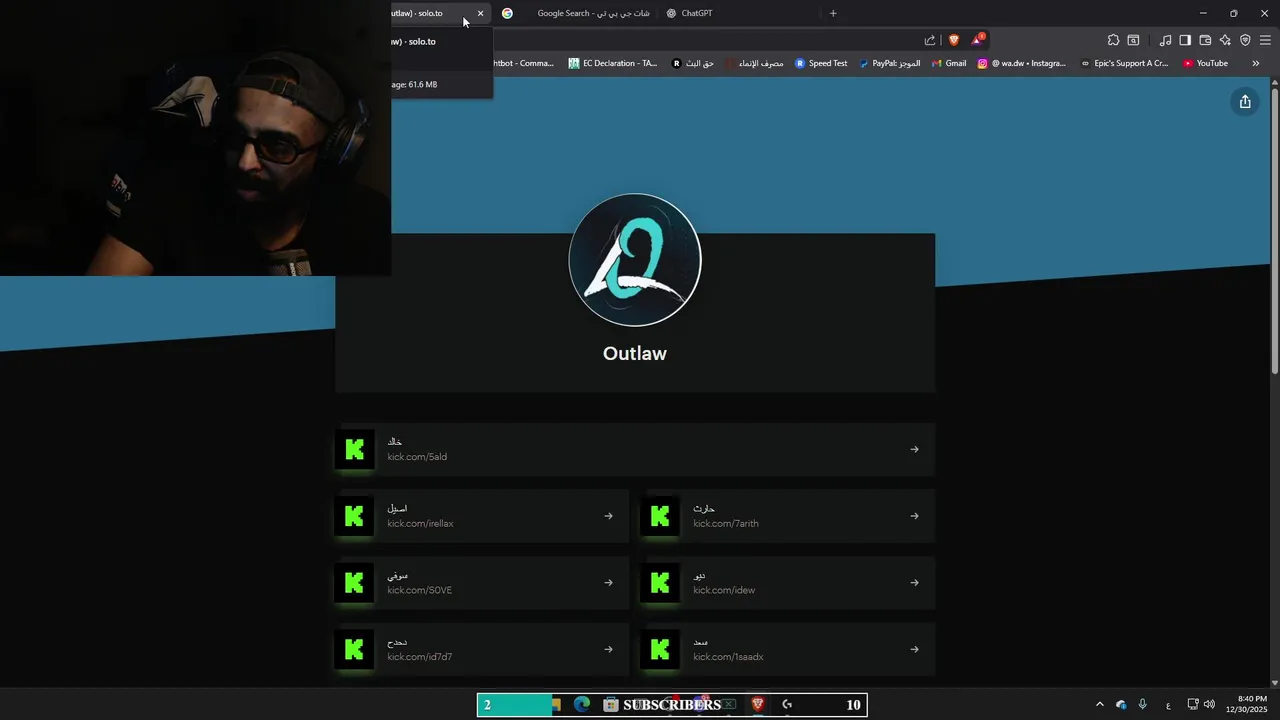
Task: Open the Leo AI sparkle icon
Action: pyautogui.click(x=1225, y=40)
